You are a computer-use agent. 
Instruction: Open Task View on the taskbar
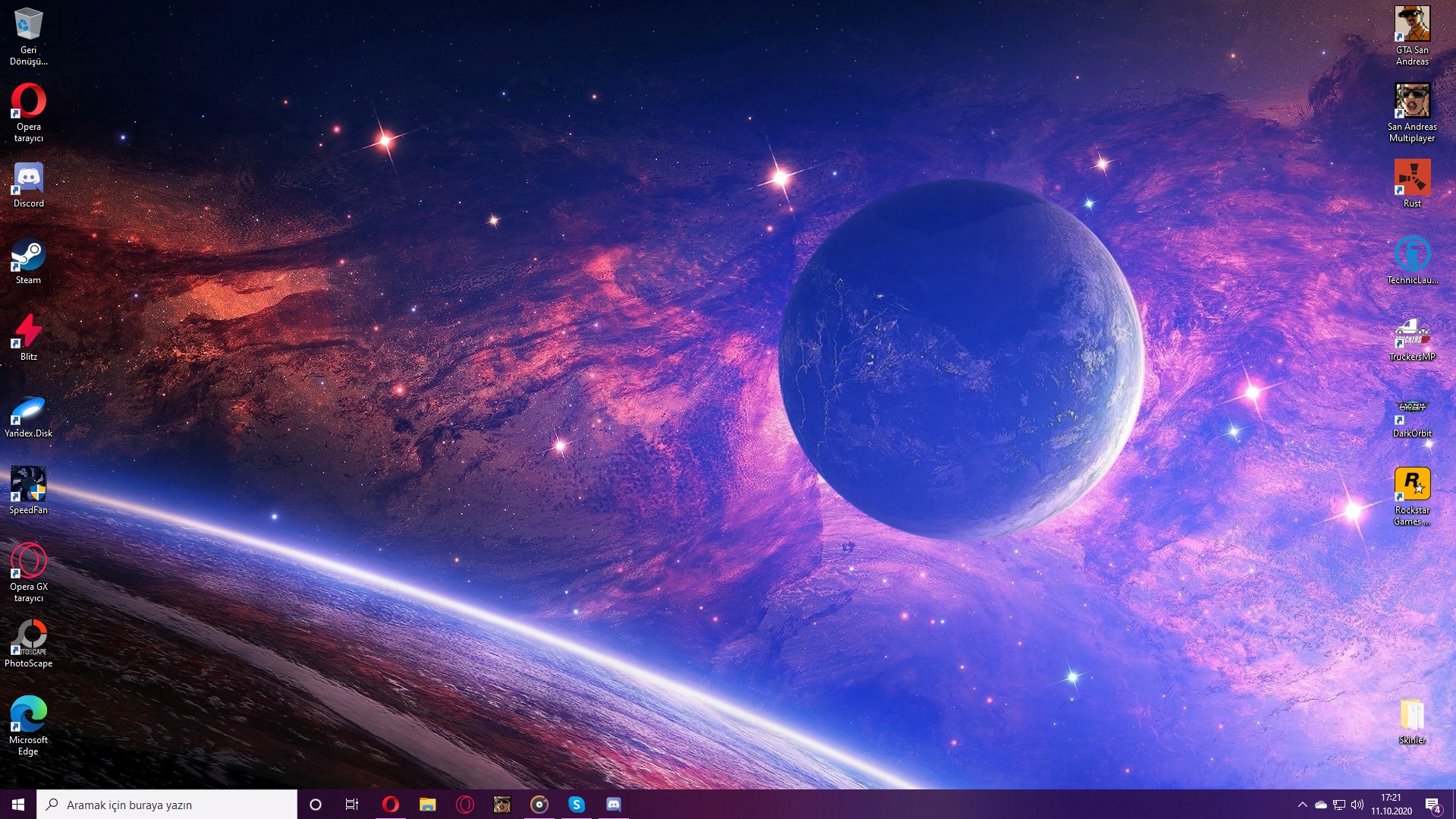click(x=352, y=805)
